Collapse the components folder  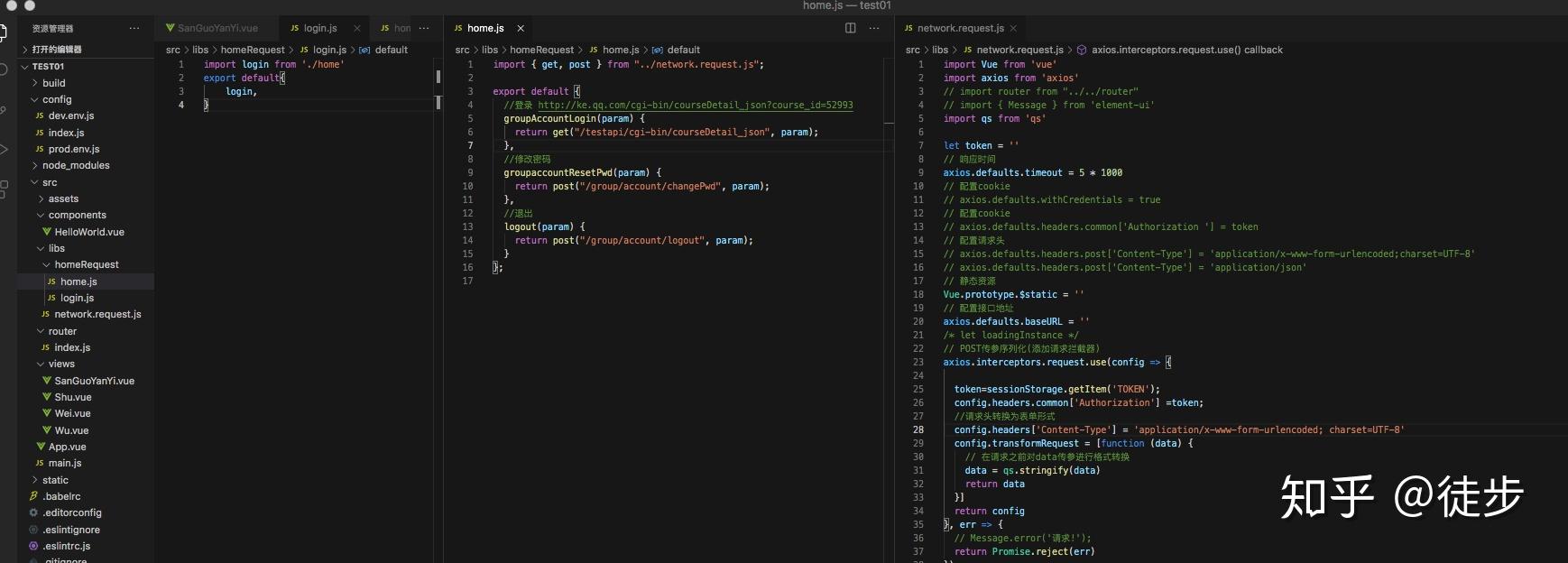[x=42, y=215]
